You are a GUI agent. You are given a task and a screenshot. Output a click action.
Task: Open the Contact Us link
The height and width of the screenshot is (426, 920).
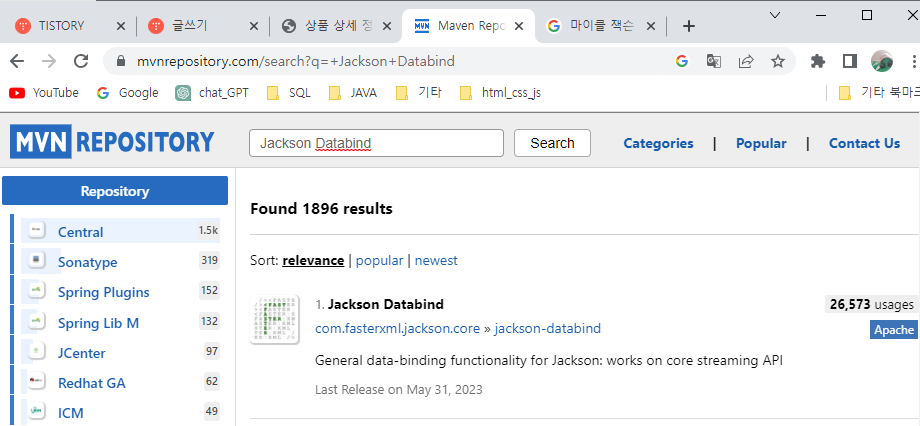click(x=864, y=144)
